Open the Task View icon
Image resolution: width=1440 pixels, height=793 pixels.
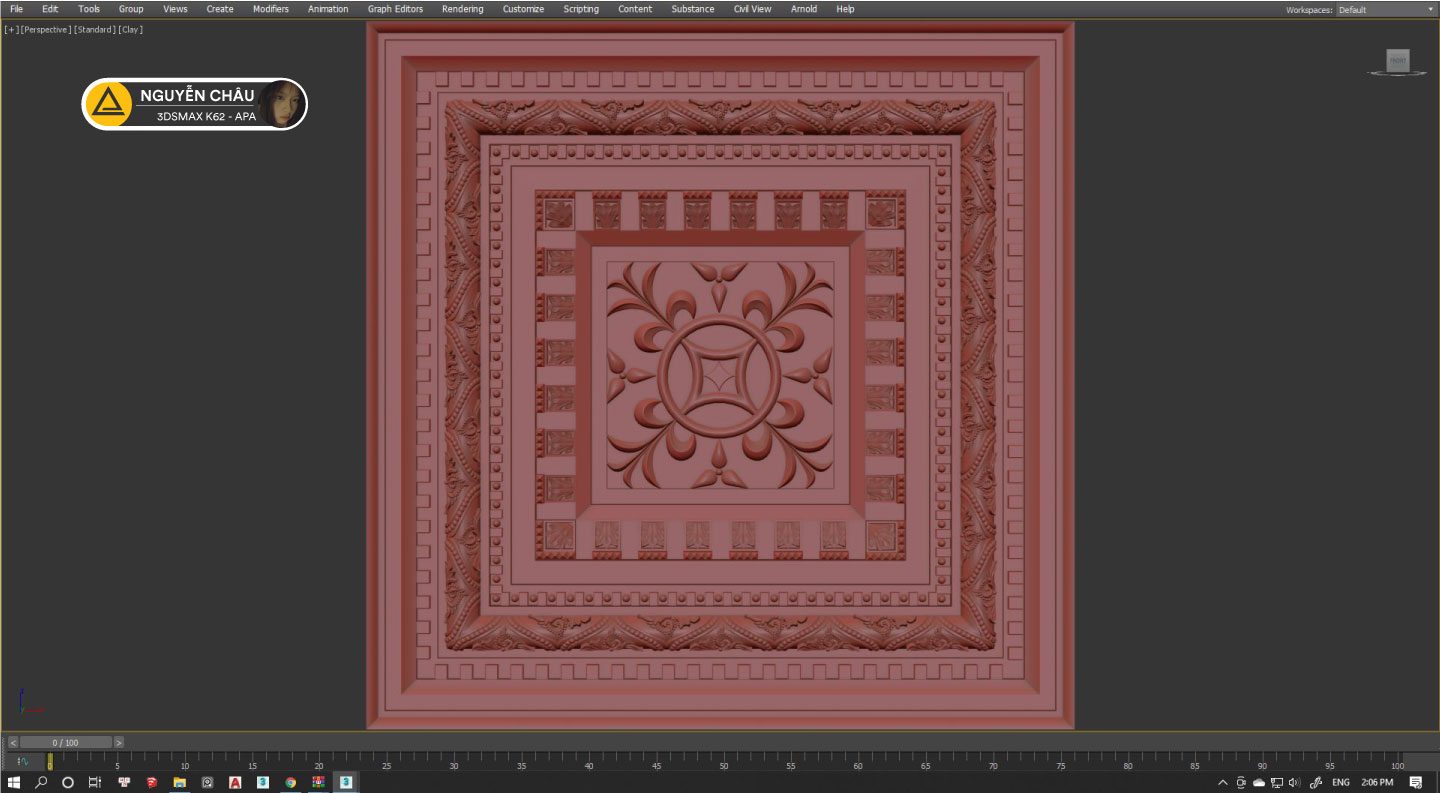tap(95, 782)
